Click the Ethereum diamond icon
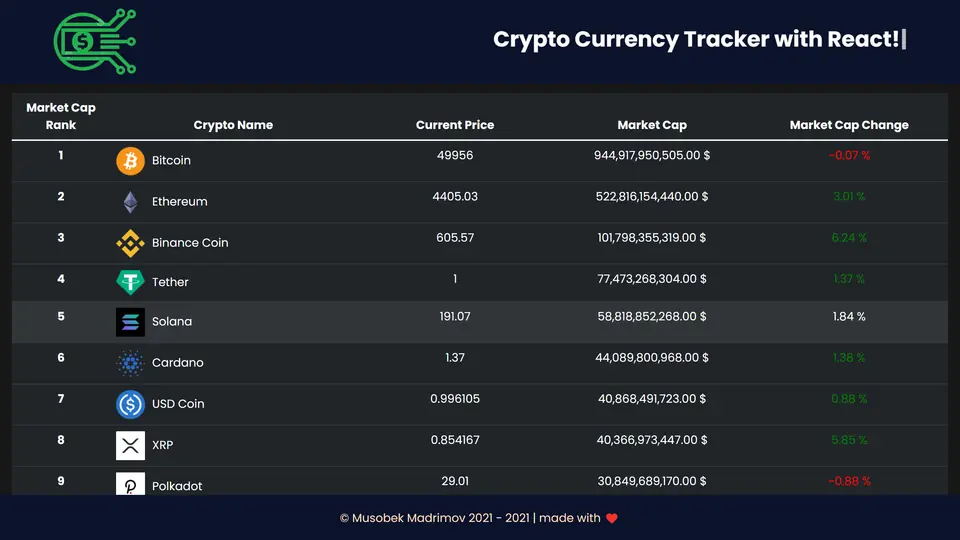The height and width of the screenshot is (540, 960). pyautogui.click(x=130, y=202)
